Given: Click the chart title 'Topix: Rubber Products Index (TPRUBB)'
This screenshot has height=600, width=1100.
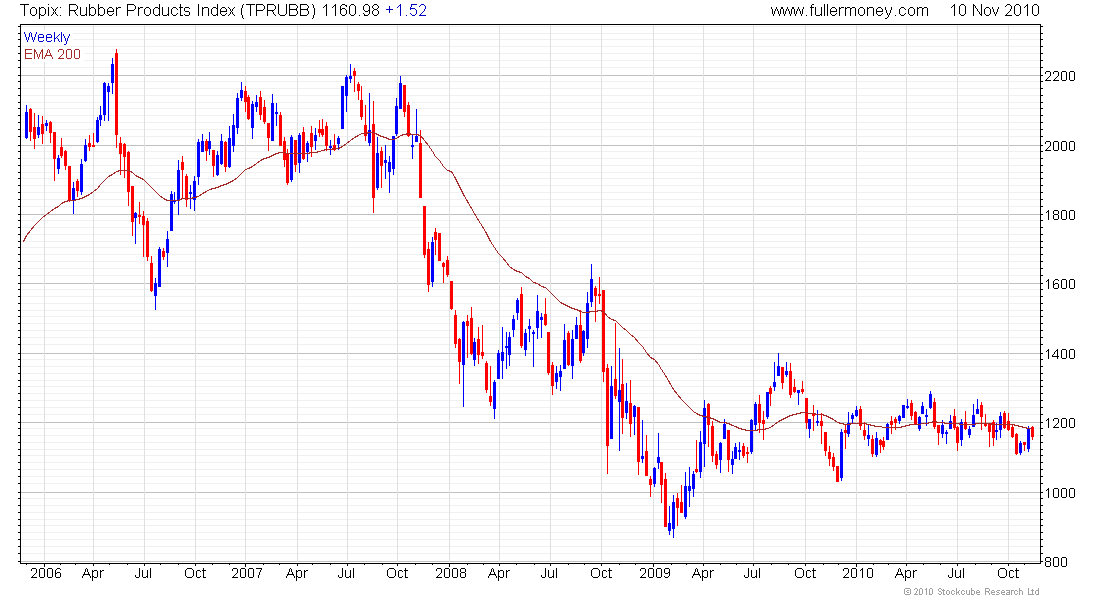Looking at the screenshot, I should pyautogui.click(x=168, y=11).
